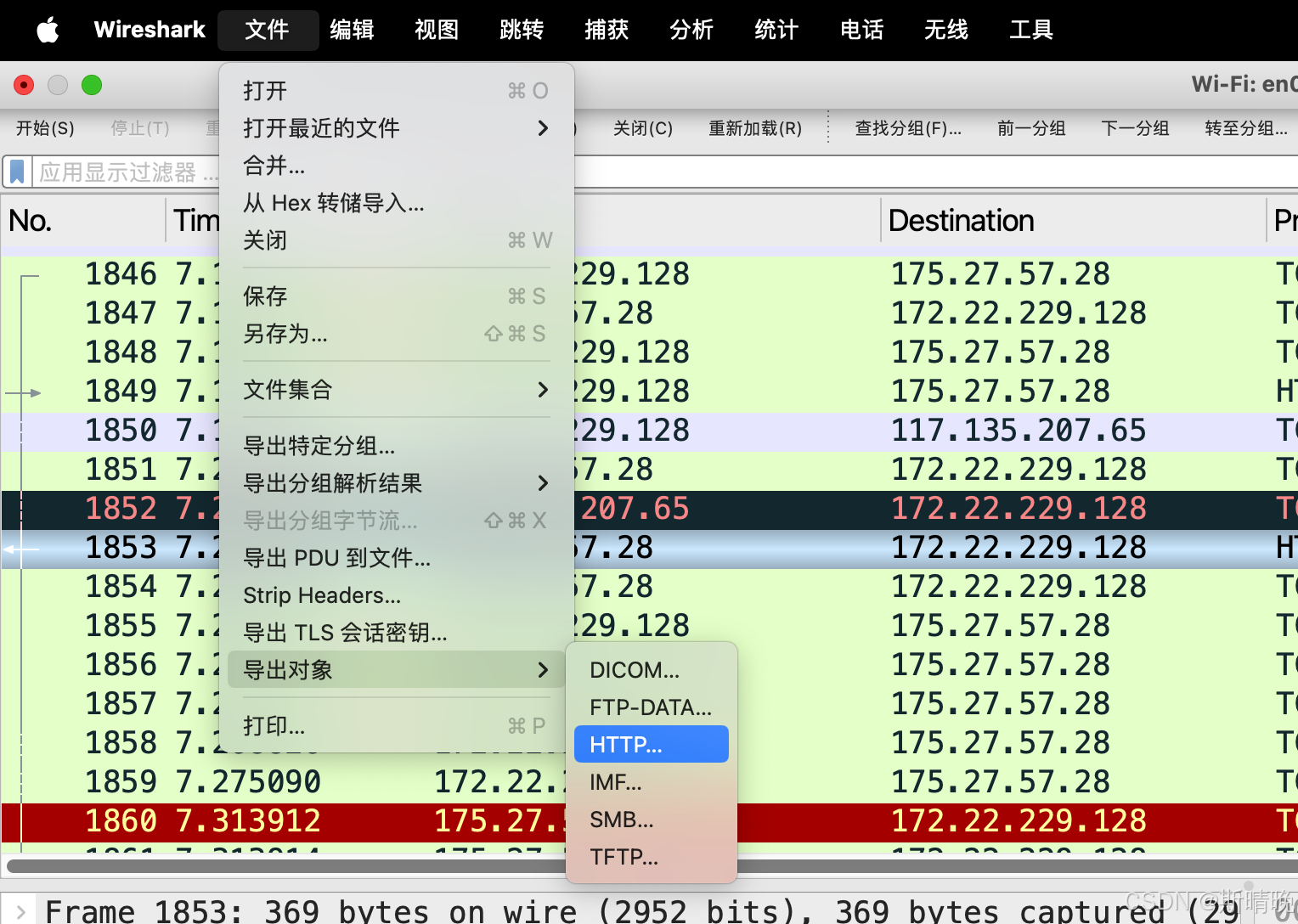The width and height of the screenshot is (1298, 924).
Task: Select 保存 menu entry
Action: 397,296
